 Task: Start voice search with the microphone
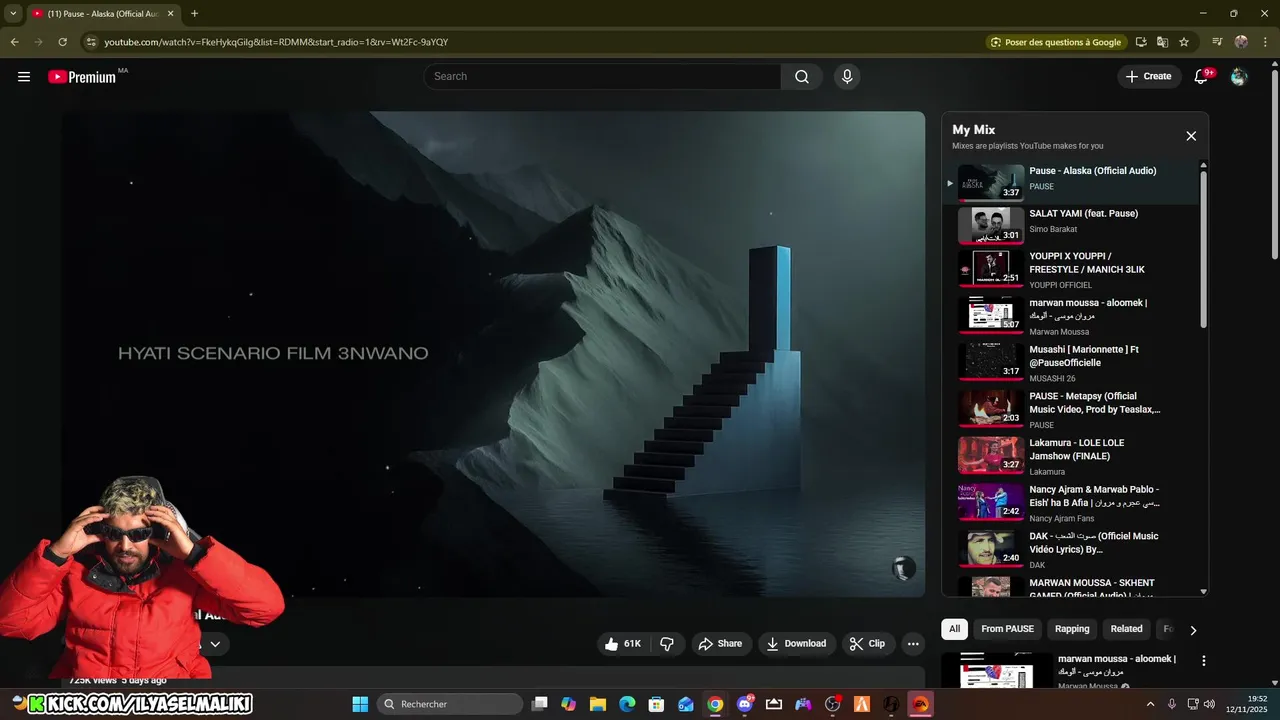point(847,77)
